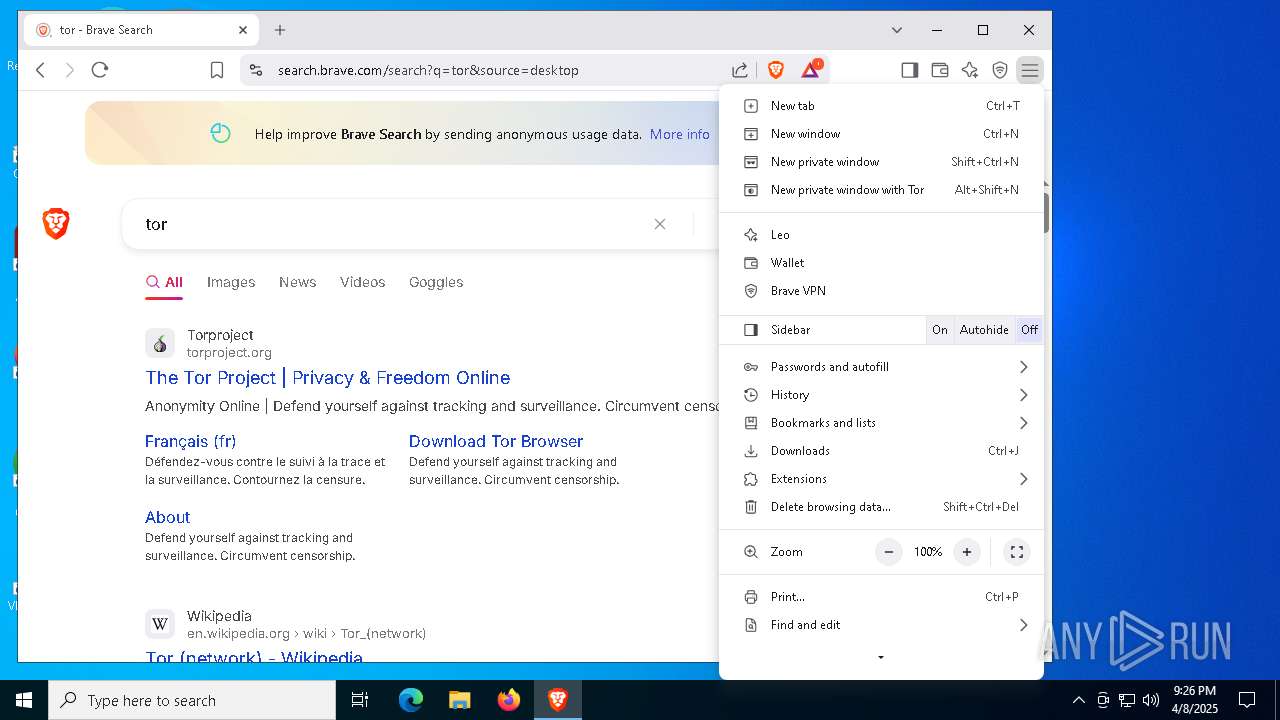1280x720 pixels.
Task: Click Wikipedia W favicon
Action: [160, 624]
